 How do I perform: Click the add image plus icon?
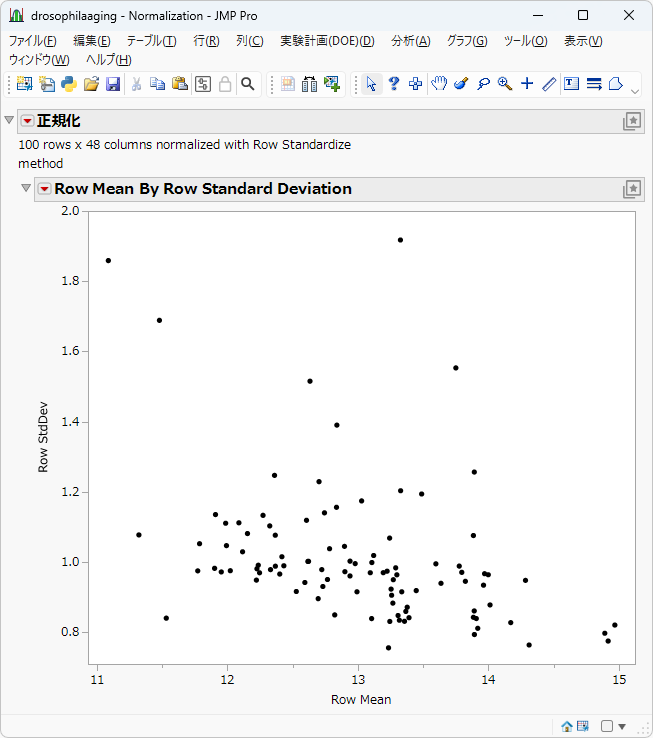tap(332, 84)
